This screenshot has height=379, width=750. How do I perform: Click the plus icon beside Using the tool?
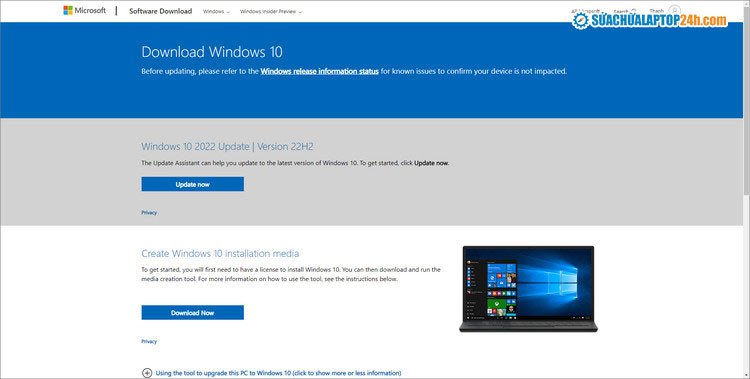[147, 373]
